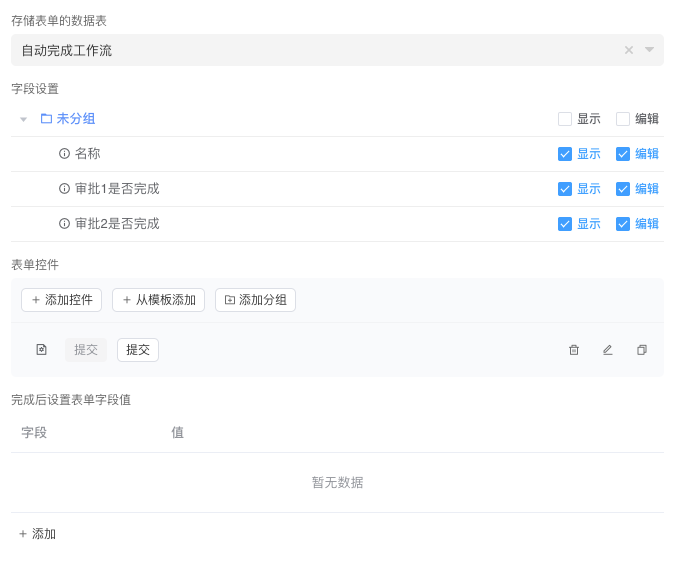Check the 显示 checkbox for 未分组 group
Image resolution: width=681 pixels, height=565 pixels.
tap(565, 119)
